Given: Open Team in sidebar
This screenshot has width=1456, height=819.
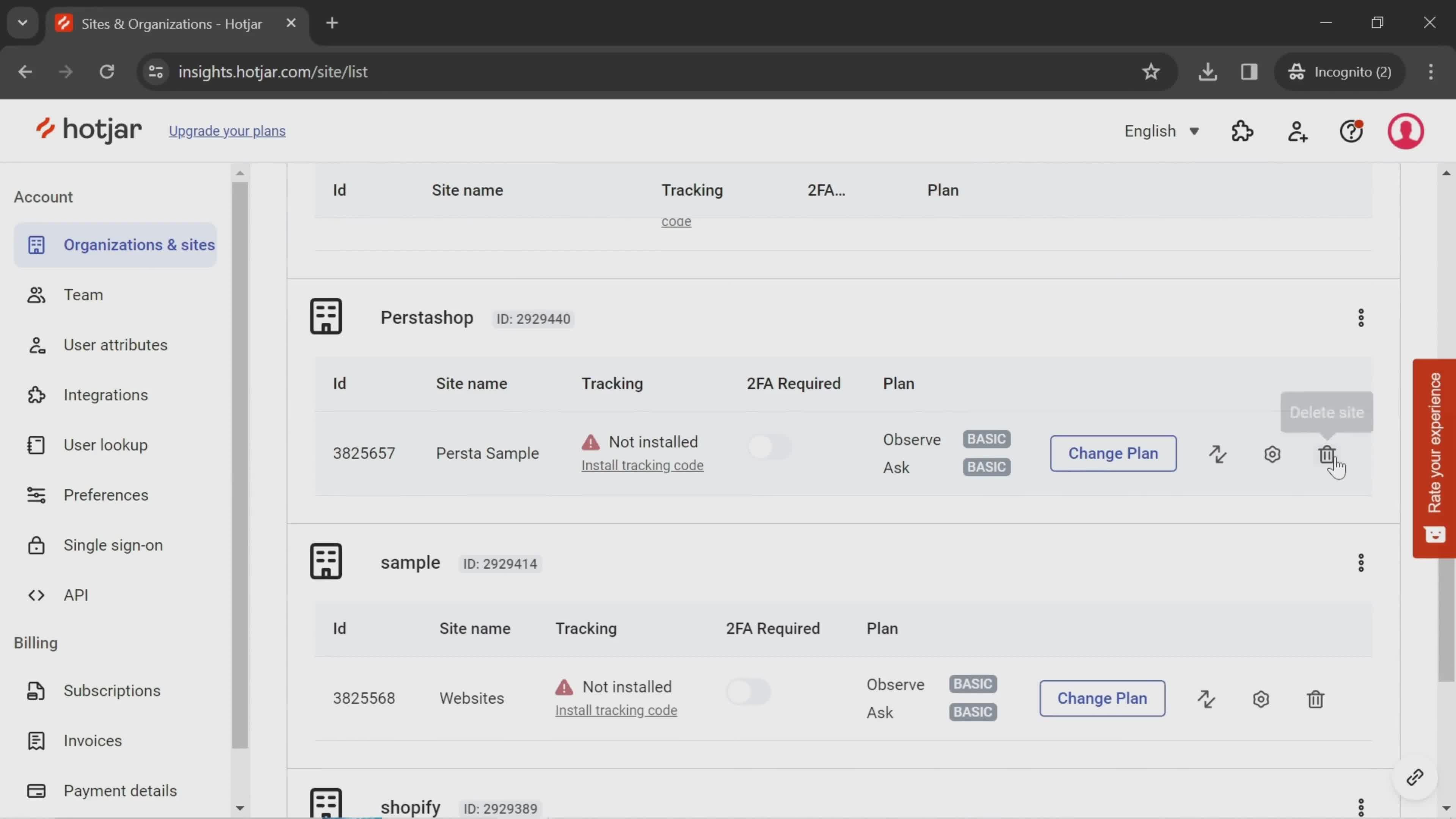Looking at the screenshot, I should [x=115, y=295].
